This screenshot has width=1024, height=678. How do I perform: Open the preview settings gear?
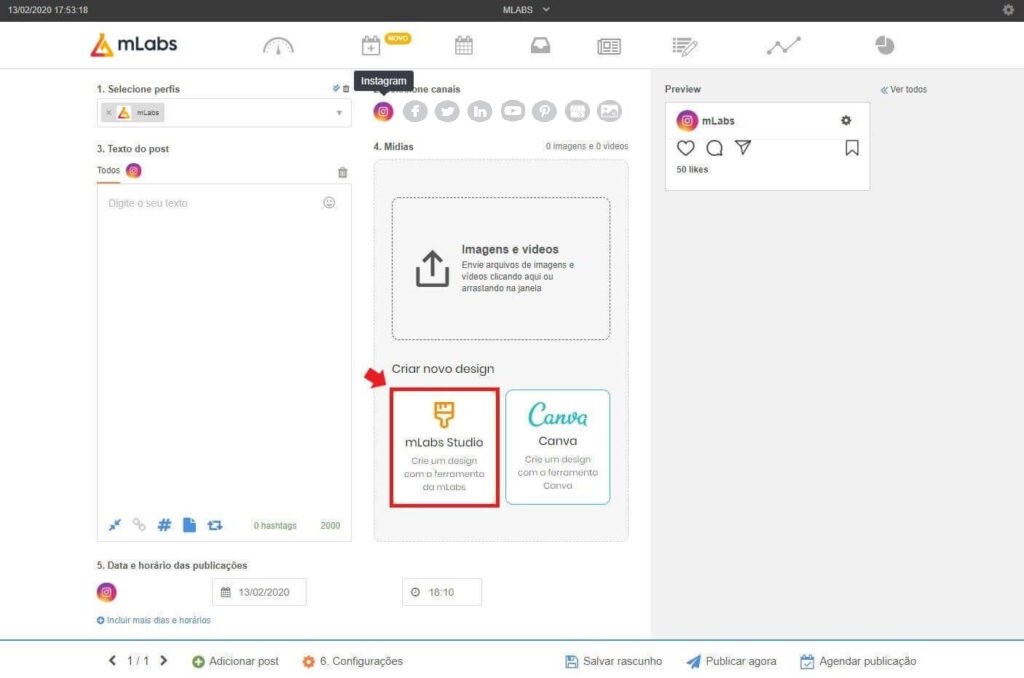click(846, 120)
